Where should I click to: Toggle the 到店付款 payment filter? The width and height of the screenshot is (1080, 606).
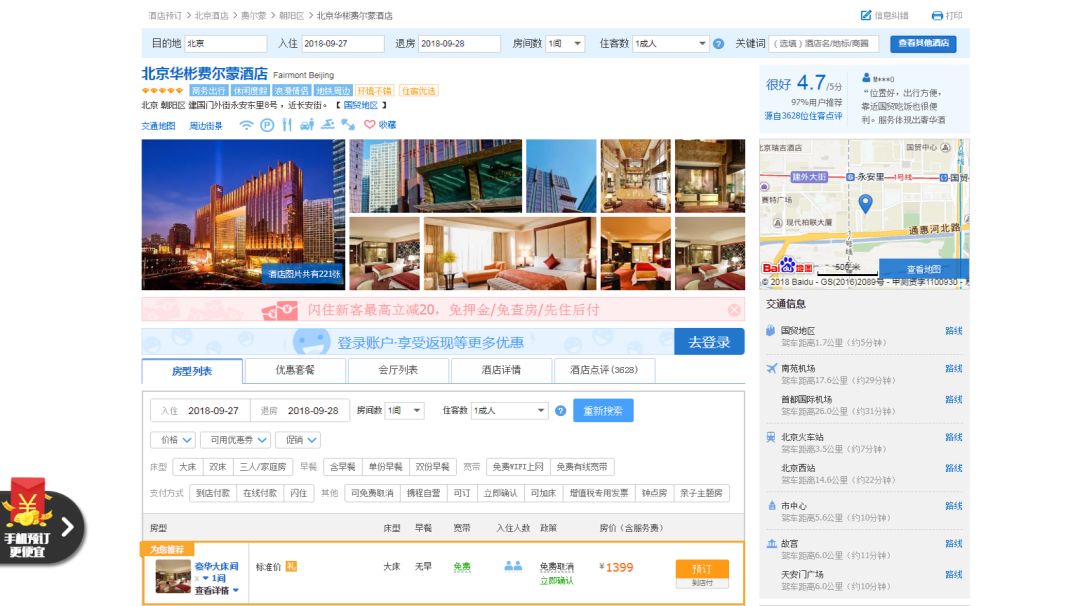pos(213,493)
